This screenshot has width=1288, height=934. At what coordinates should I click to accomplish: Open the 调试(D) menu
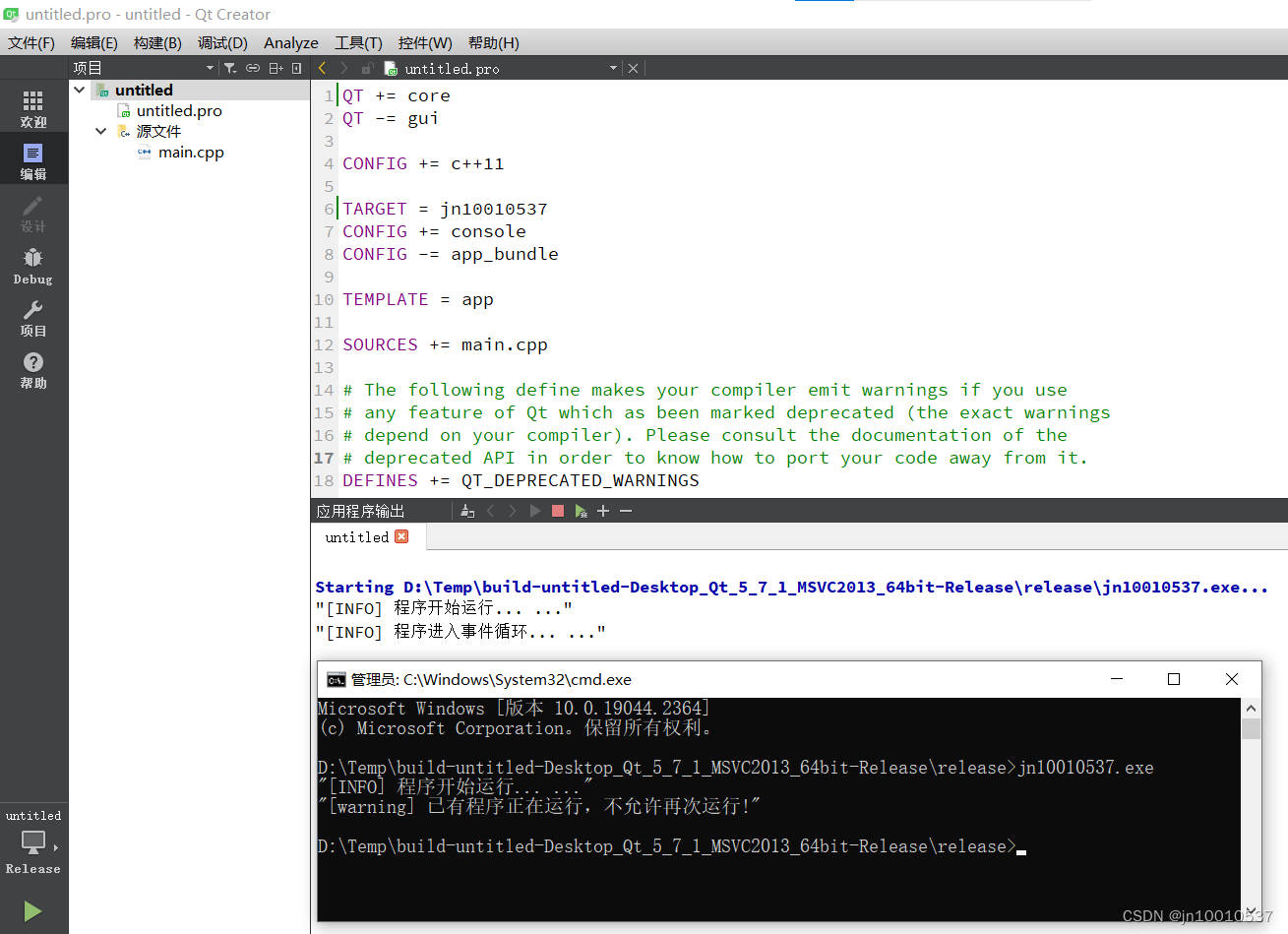(222, 42)
